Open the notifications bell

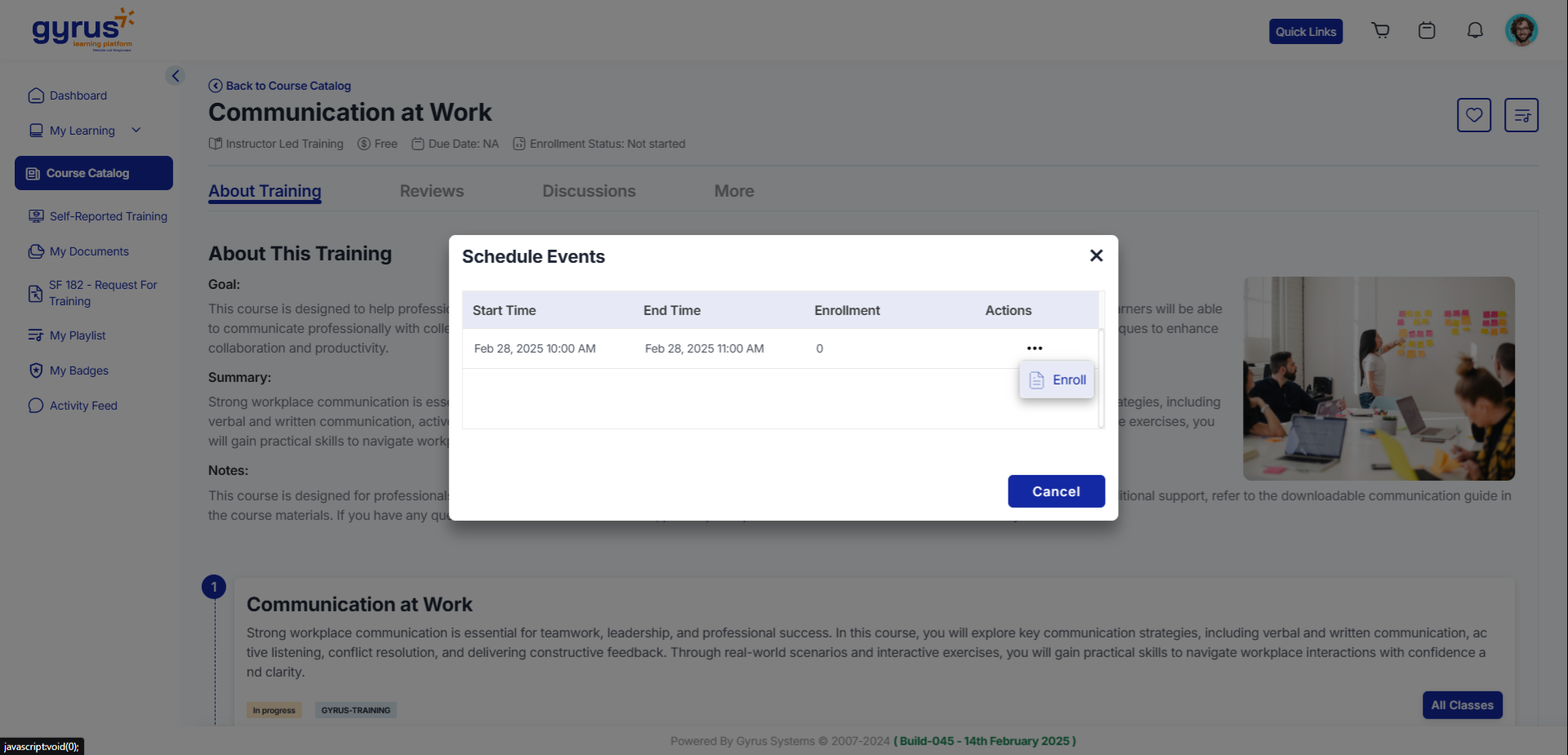click(x=1474, y=31)
